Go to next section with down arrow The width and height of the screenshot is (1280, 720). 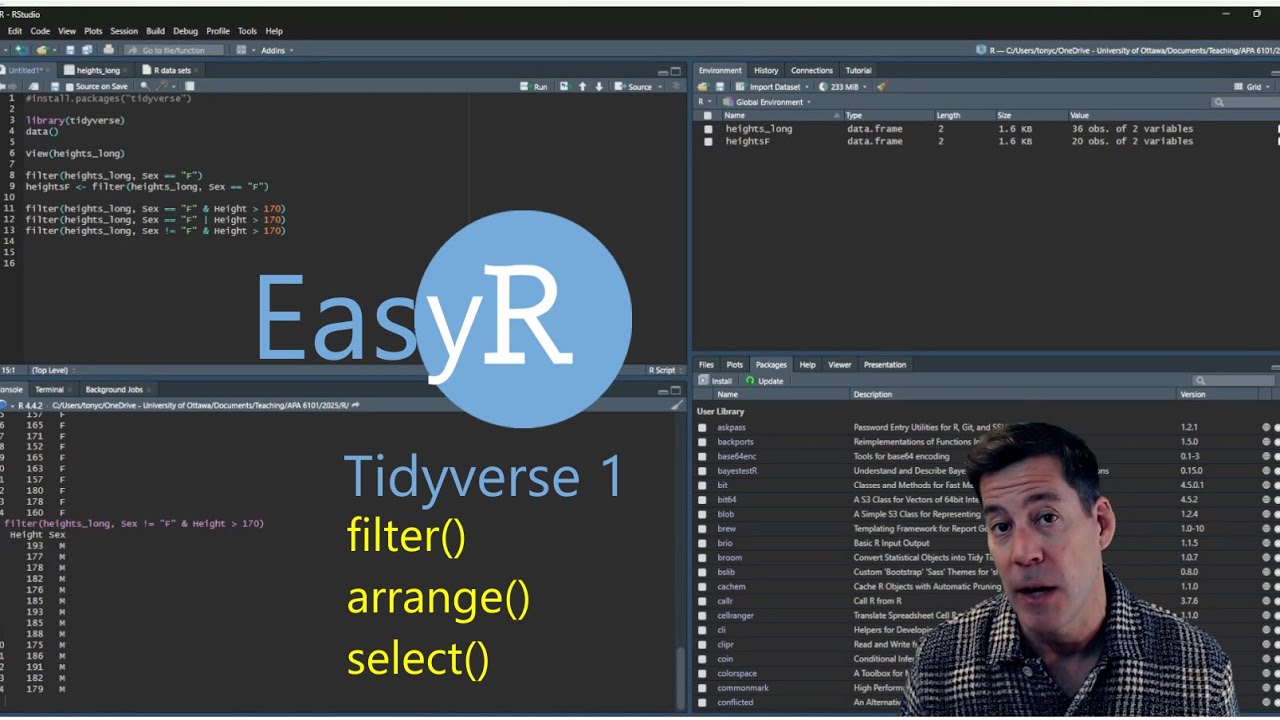tap(599, 86)
